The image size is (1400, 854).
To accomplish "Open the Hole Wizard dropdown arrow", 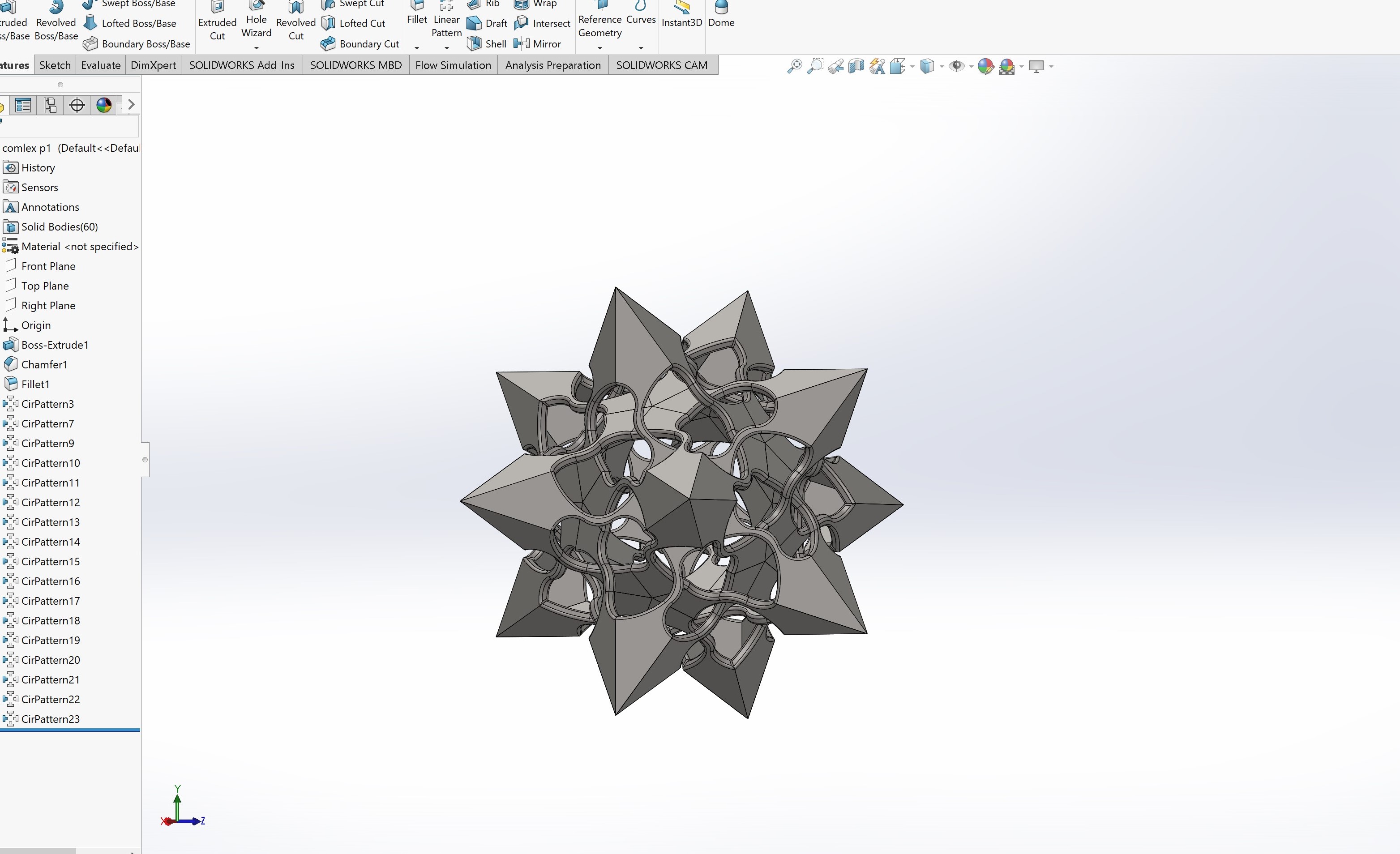I will pyautogui.click(x=256, y=48).
